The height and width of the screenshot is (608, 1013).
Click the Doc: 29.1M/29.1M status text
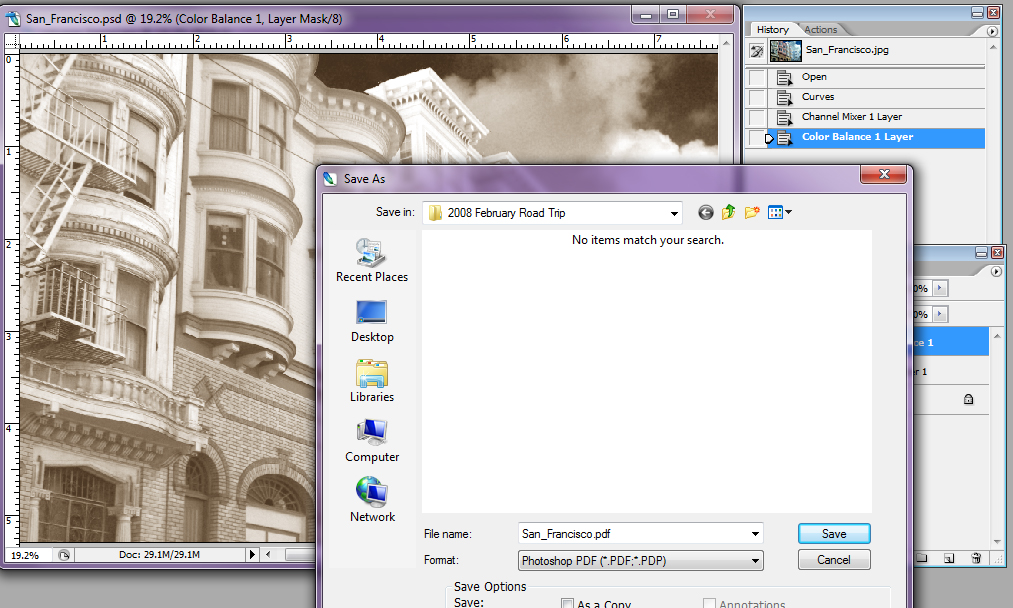(x=160, y=554)
